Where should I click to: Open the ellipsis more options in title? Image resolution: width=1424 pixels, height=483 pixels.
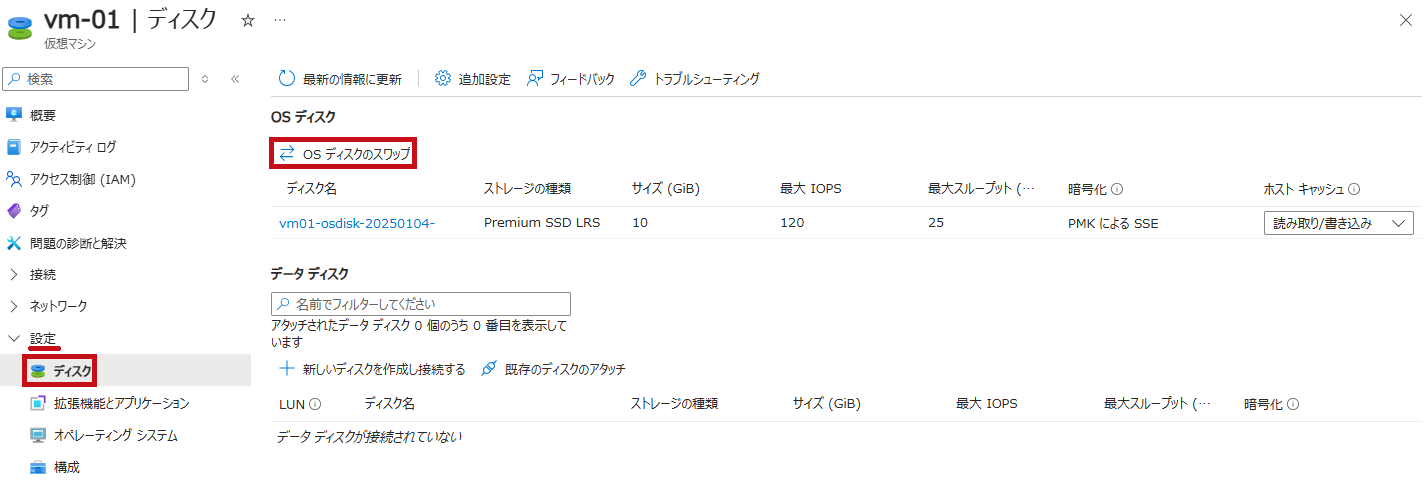280,20
